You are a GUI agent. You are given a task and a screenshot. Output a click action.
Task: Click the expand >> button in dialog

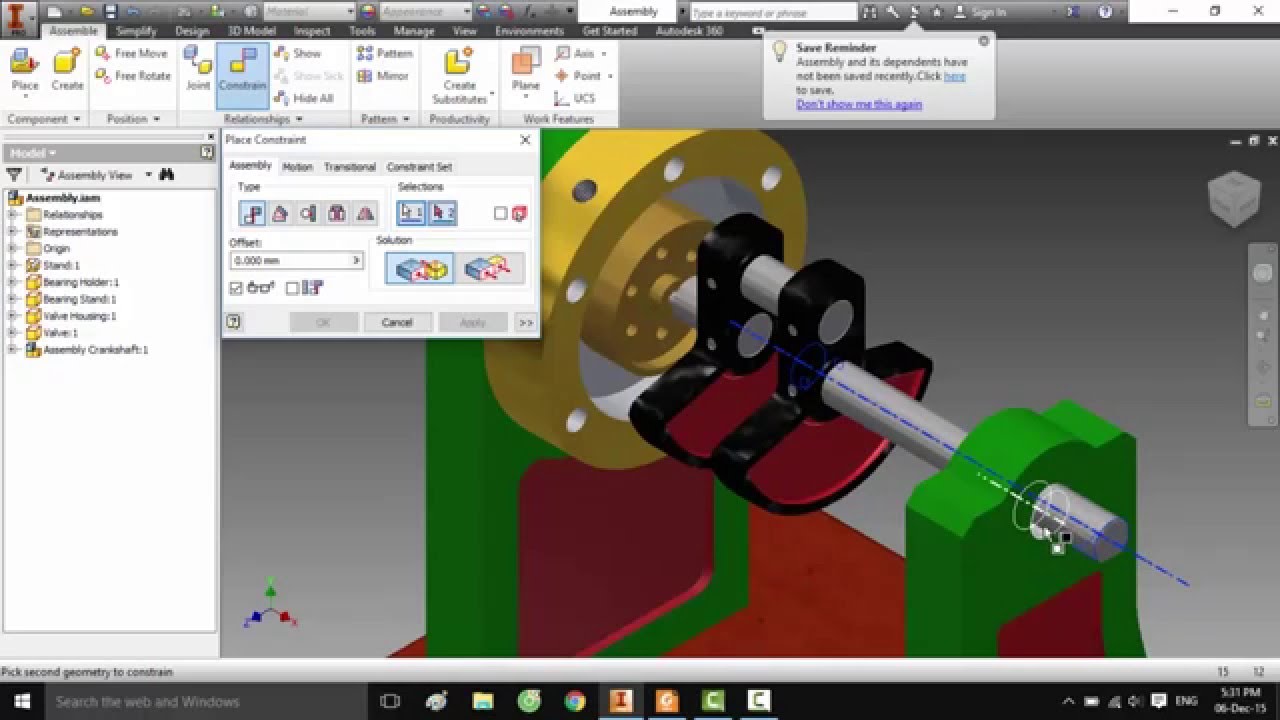coord(525,322)
